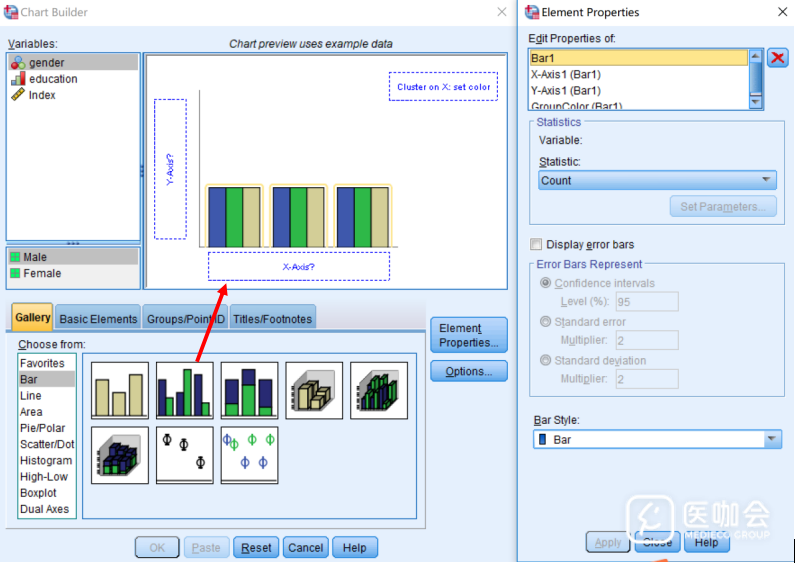Select the stacked 3-D bar icon
Viewport: 795px width, 563px height.
[x=119, y=455]
